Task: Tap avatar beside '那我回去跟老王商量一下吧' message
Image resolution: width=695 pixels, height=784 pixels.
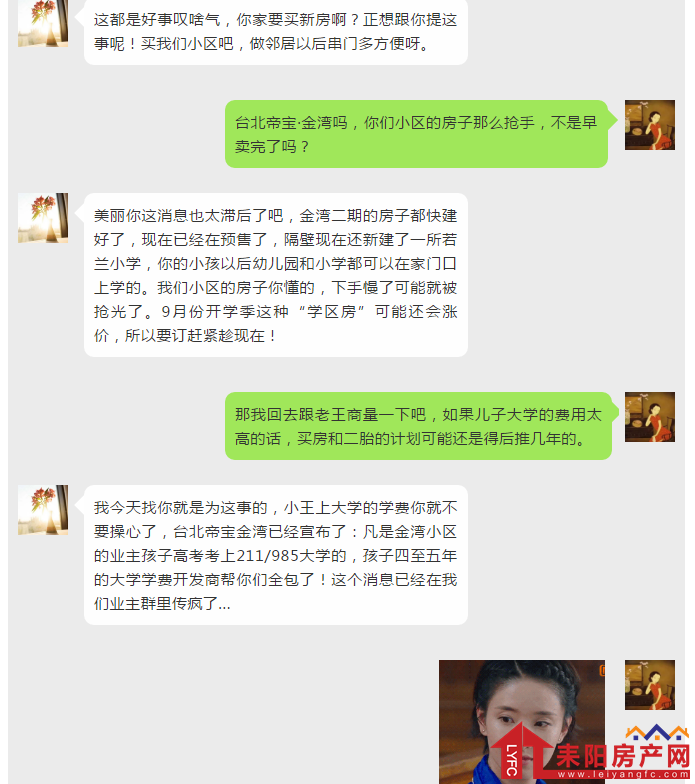Action: click(650, 417)
